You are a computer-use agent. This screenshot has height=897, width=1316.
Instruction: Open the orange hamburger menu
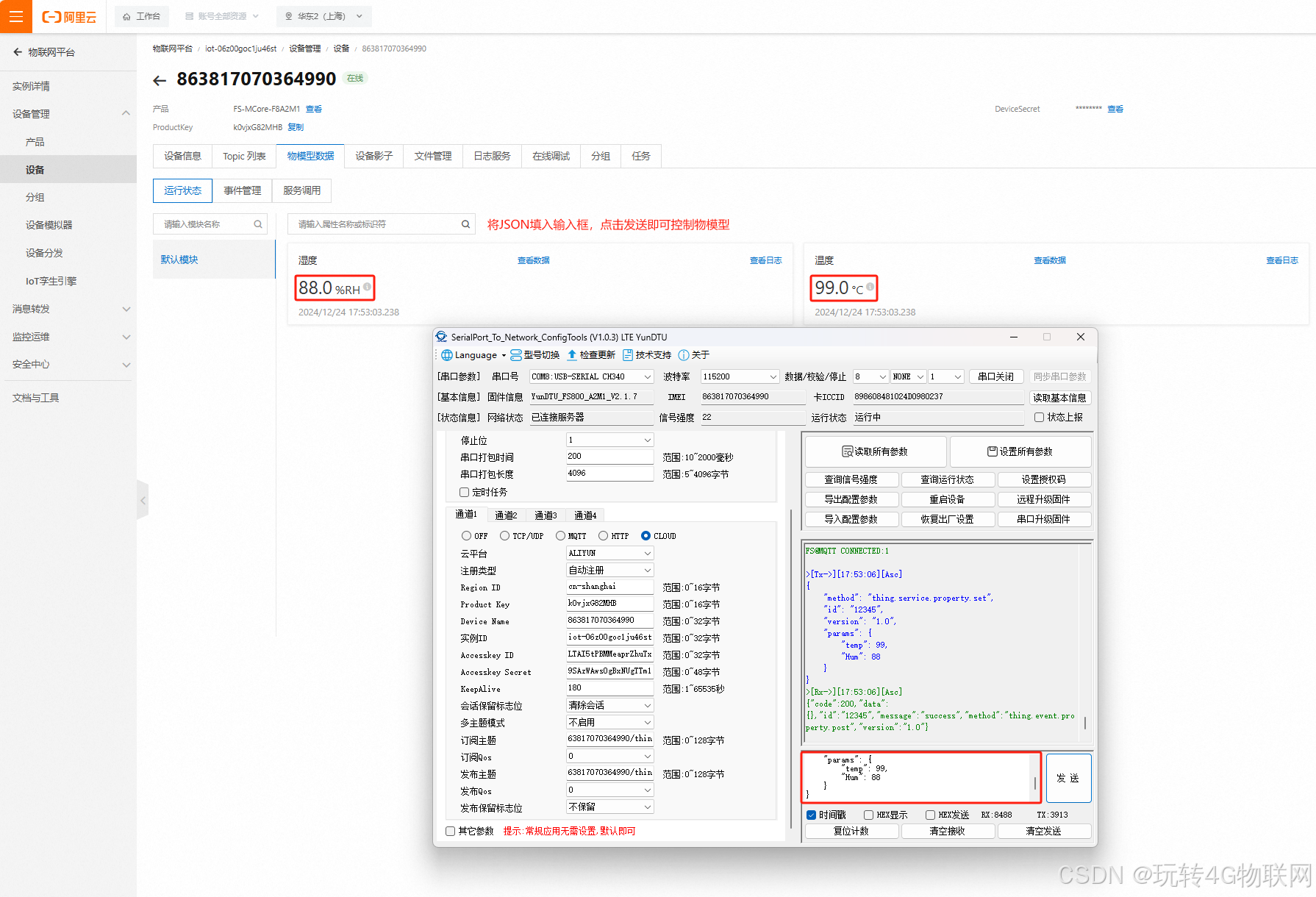tap(15, 16)
